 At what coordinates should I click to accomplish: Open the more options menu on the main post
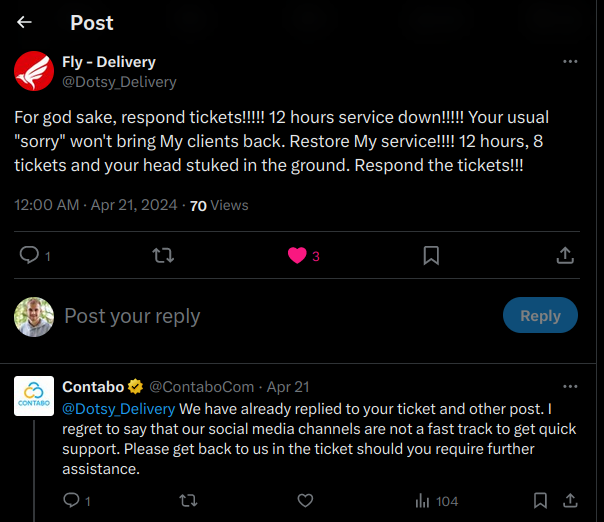click(x=570, y=62)
